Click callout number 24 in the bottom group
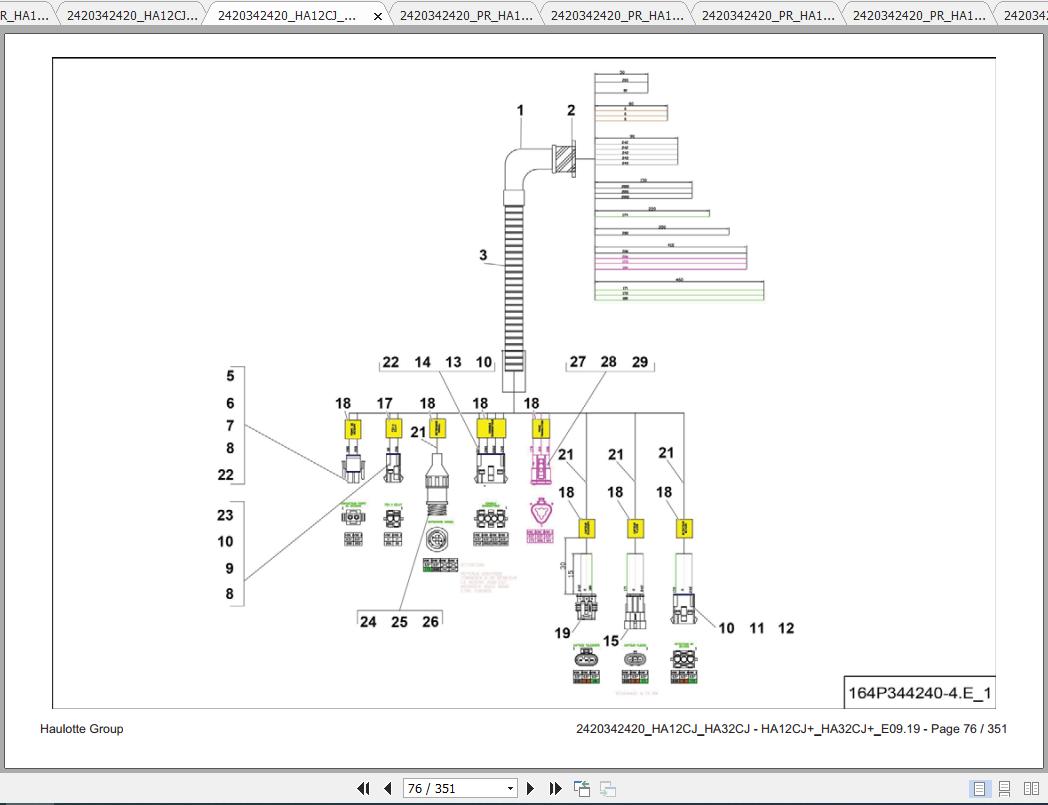The height and width of the screenshot is (805, 1048). pos(368,622)
